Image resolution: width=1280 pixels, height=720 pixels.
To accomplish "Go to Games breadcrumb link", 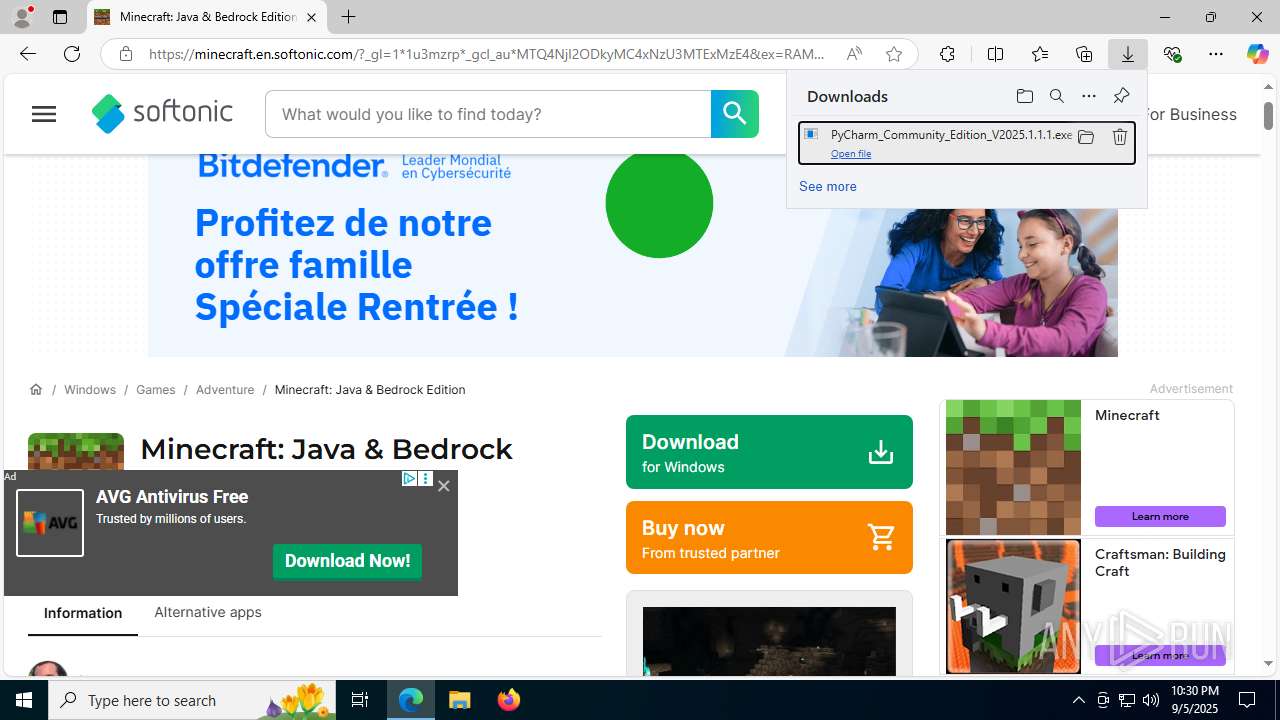I will (x=156, y=390).
